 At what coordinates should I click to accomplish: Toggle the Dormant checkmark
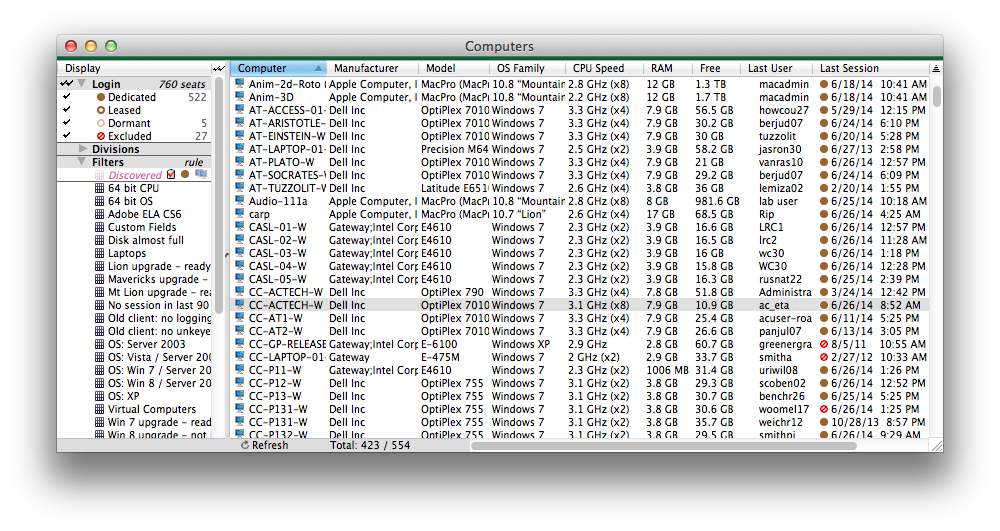point(67,122)
